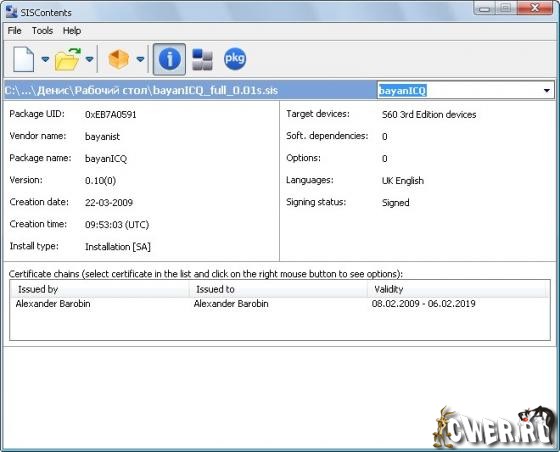Open the Help menu

pos(72,31)
